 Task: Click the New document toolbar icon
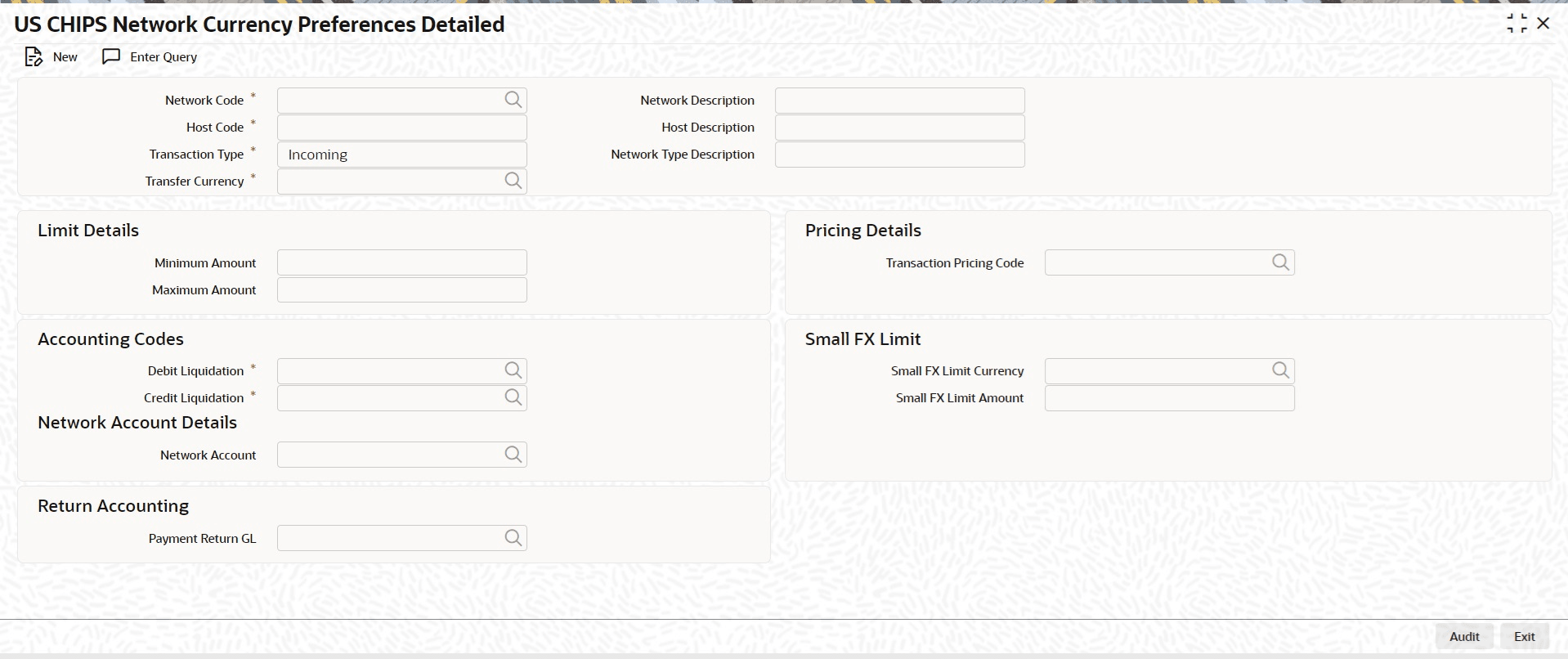click(x=34, y=56)
